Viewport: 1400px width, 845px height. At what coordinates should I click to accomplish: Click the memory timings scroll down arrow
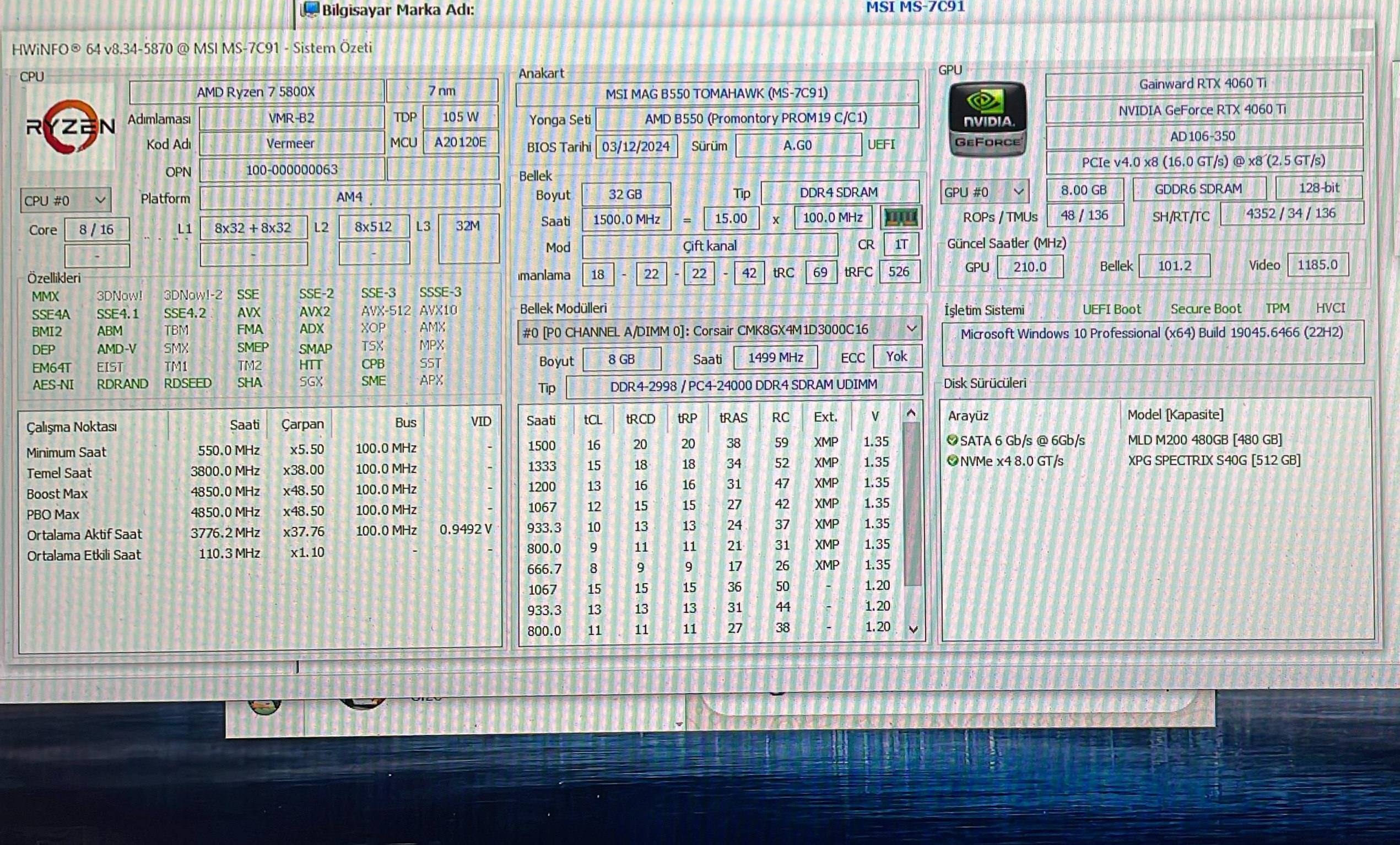pyautogui.click(x=913, y=629)
